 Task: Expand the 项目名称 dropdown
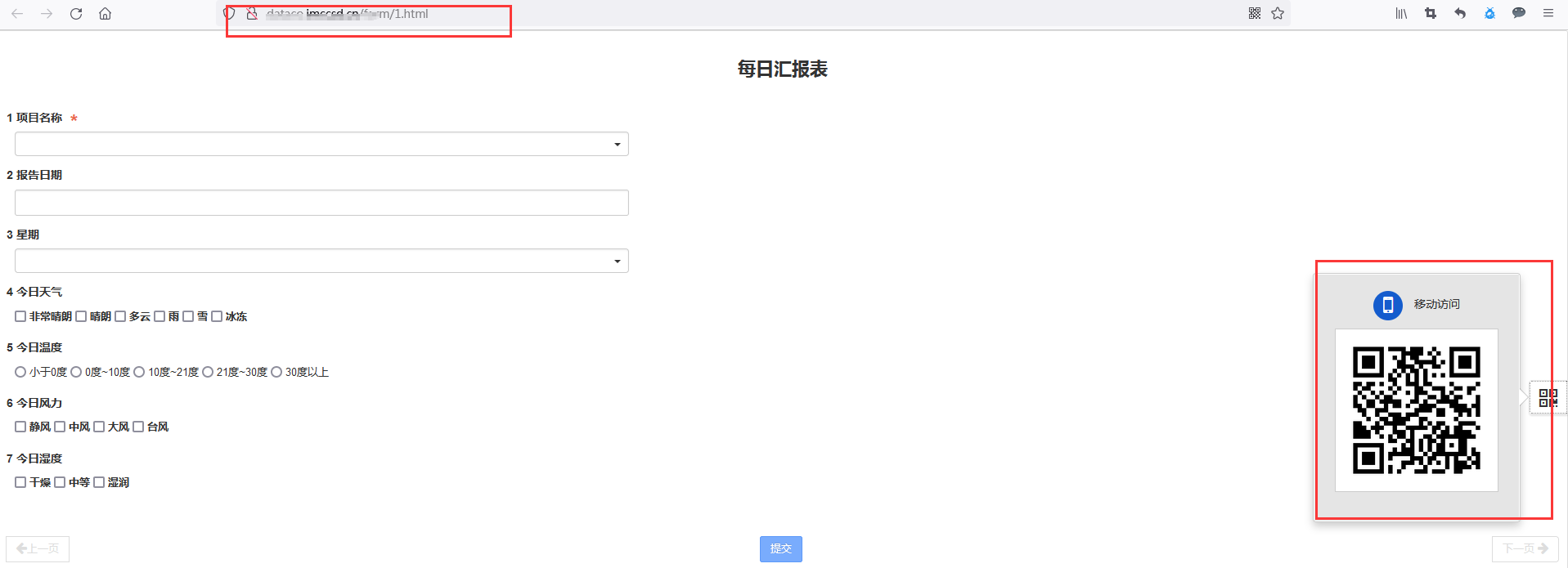coord(321,145)
